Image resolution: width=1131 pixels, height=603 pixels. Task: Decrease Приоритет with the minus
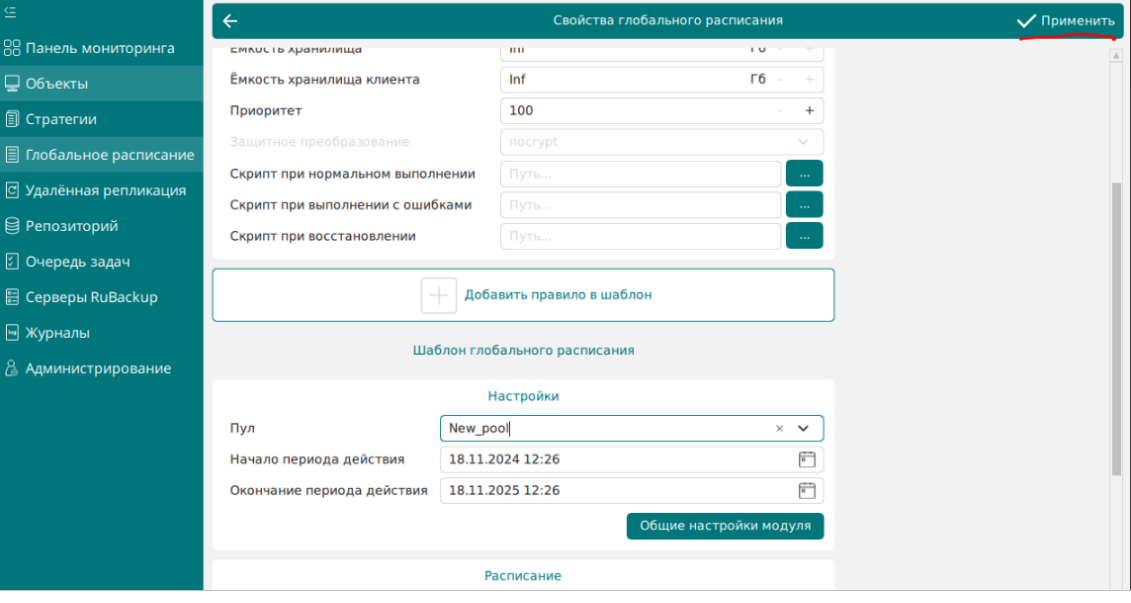[780, 110]
